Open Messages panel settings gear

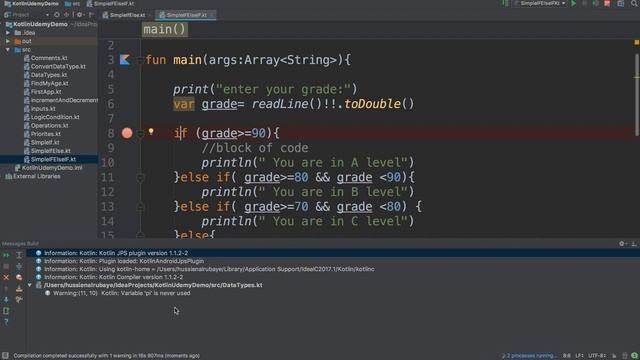click(622, 244)
